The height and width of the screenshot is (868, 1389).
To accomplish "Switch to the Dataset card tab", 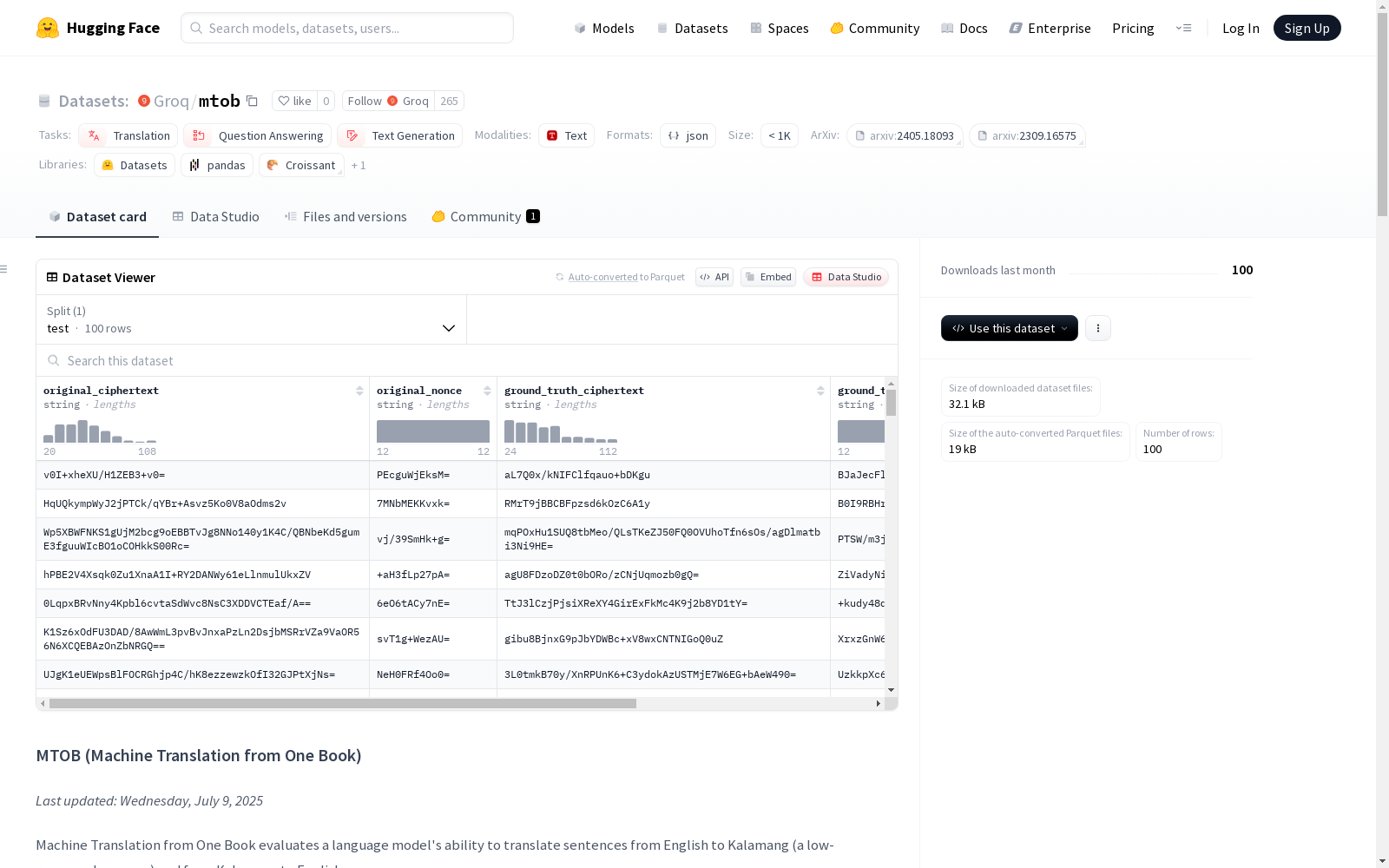I will point(97,217).
